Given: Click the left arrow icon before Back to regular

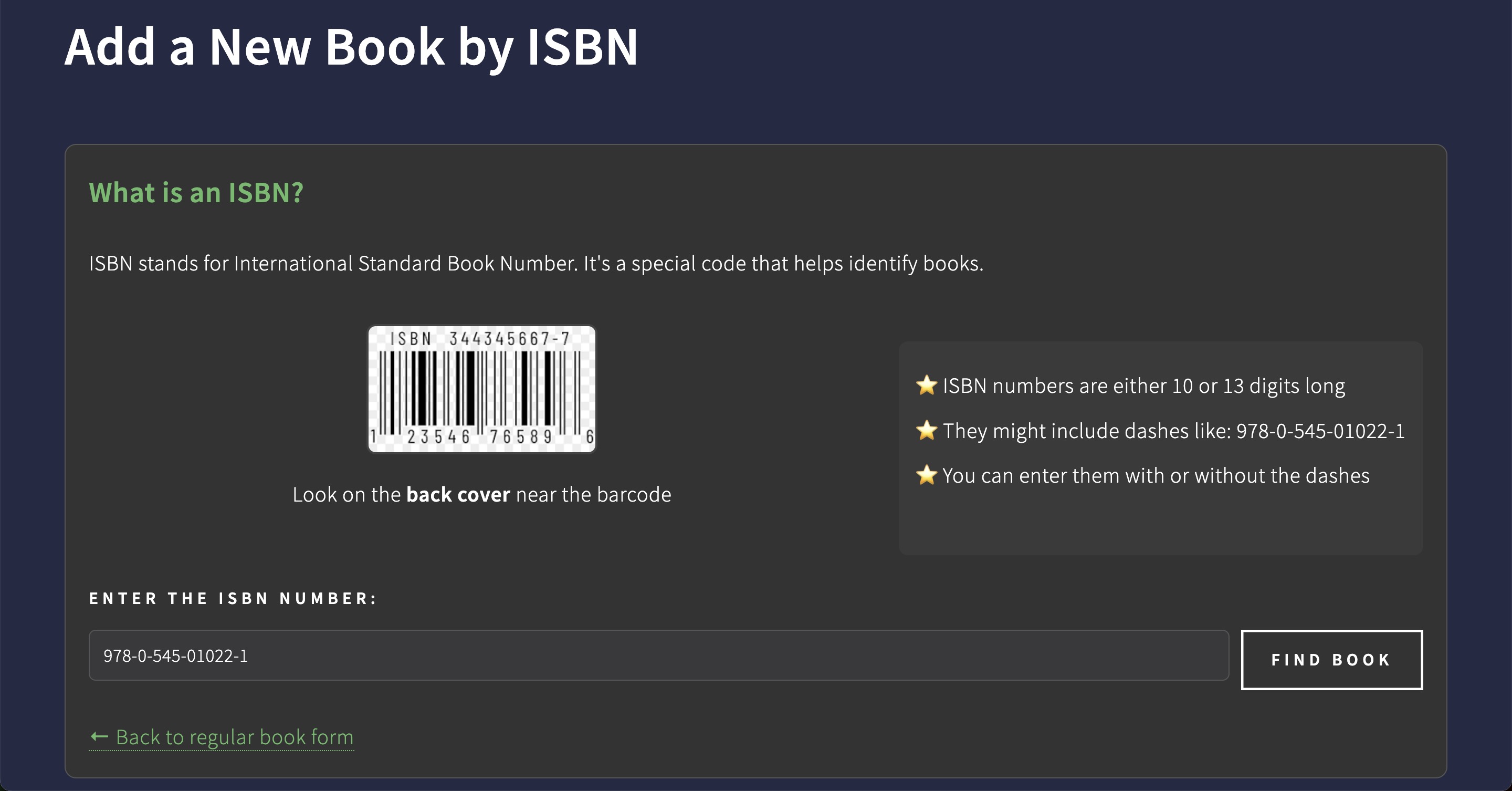Looking at the screenshot, I should (99, 737).
